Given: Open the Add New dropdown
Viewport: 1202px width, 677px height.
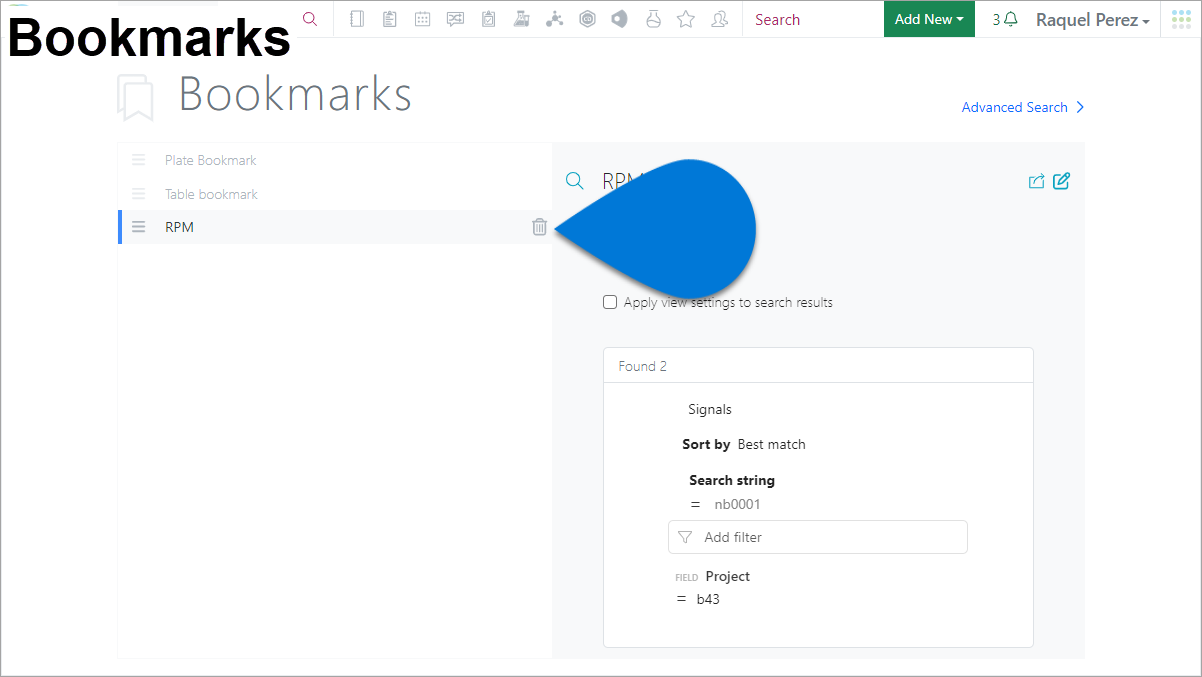Looking at the screenshot, I should click(929, 19).
